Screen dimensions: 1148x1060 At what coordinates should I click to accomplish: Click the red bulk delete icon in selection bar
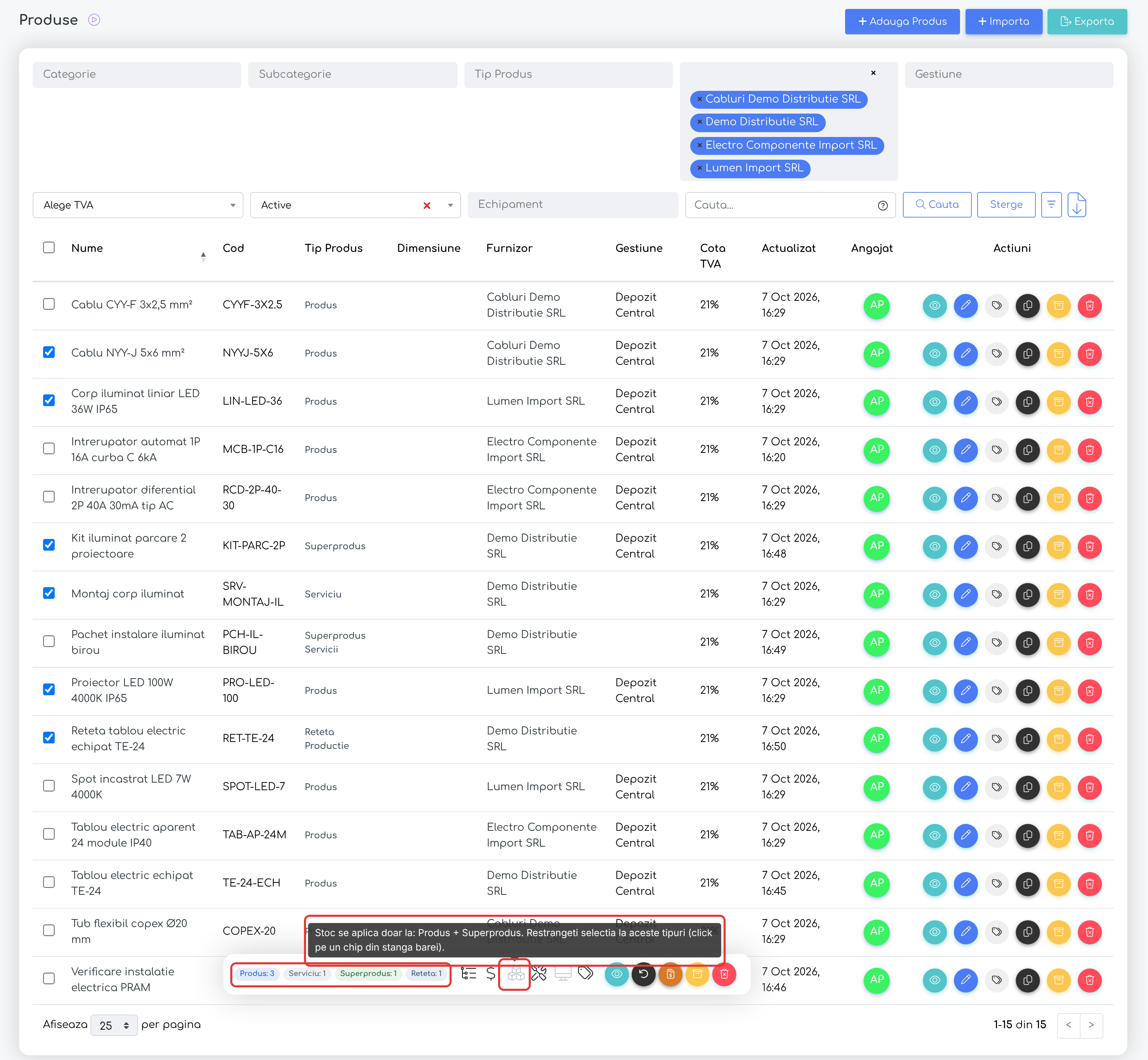pyautogui.click(x=724, y=974)
